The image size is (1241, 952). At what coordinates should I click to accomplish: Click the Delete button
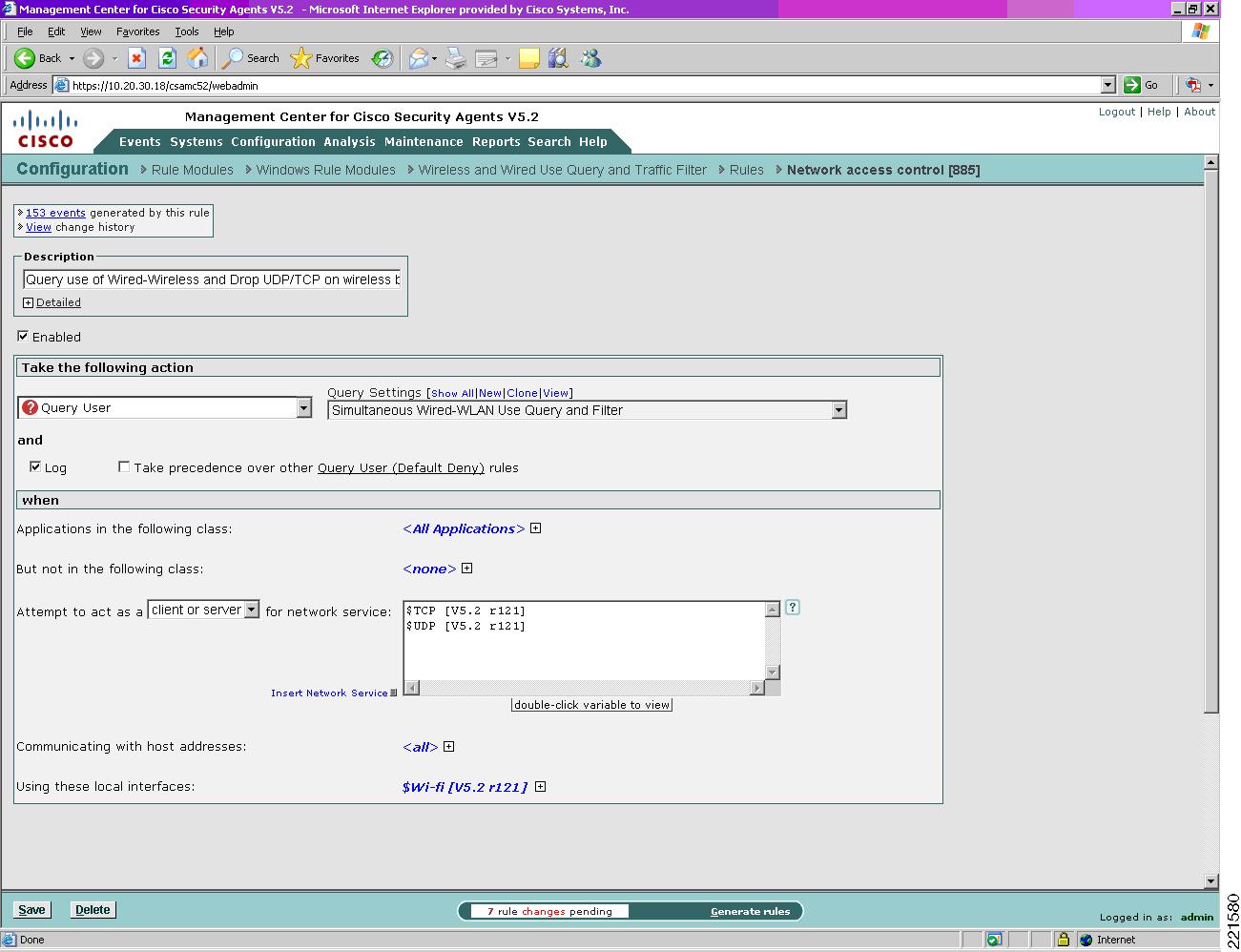[93, 910]
